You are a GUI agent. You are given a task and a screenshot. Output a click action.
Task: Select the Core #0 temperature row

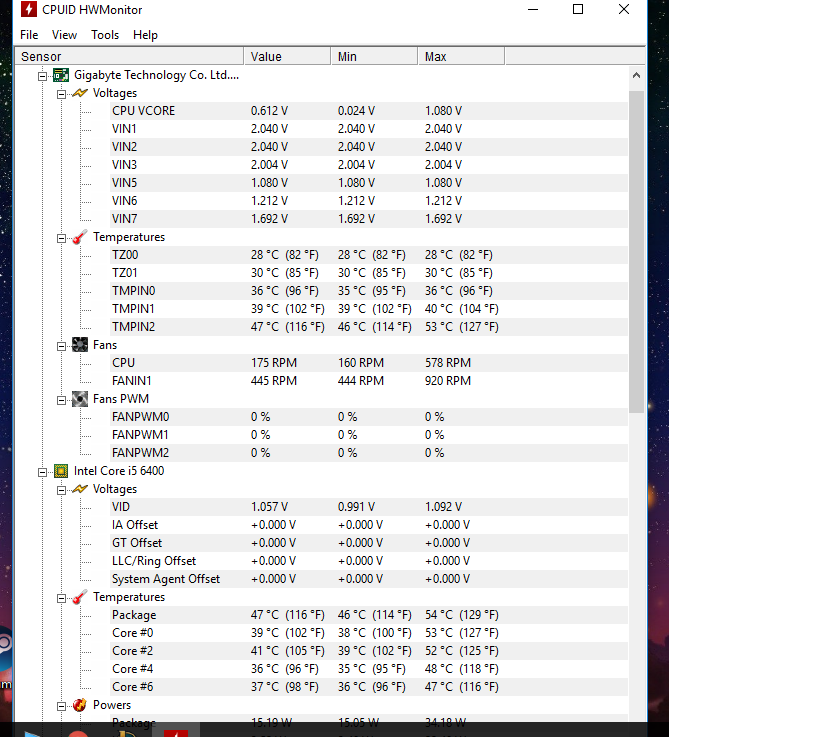[368, 633]
